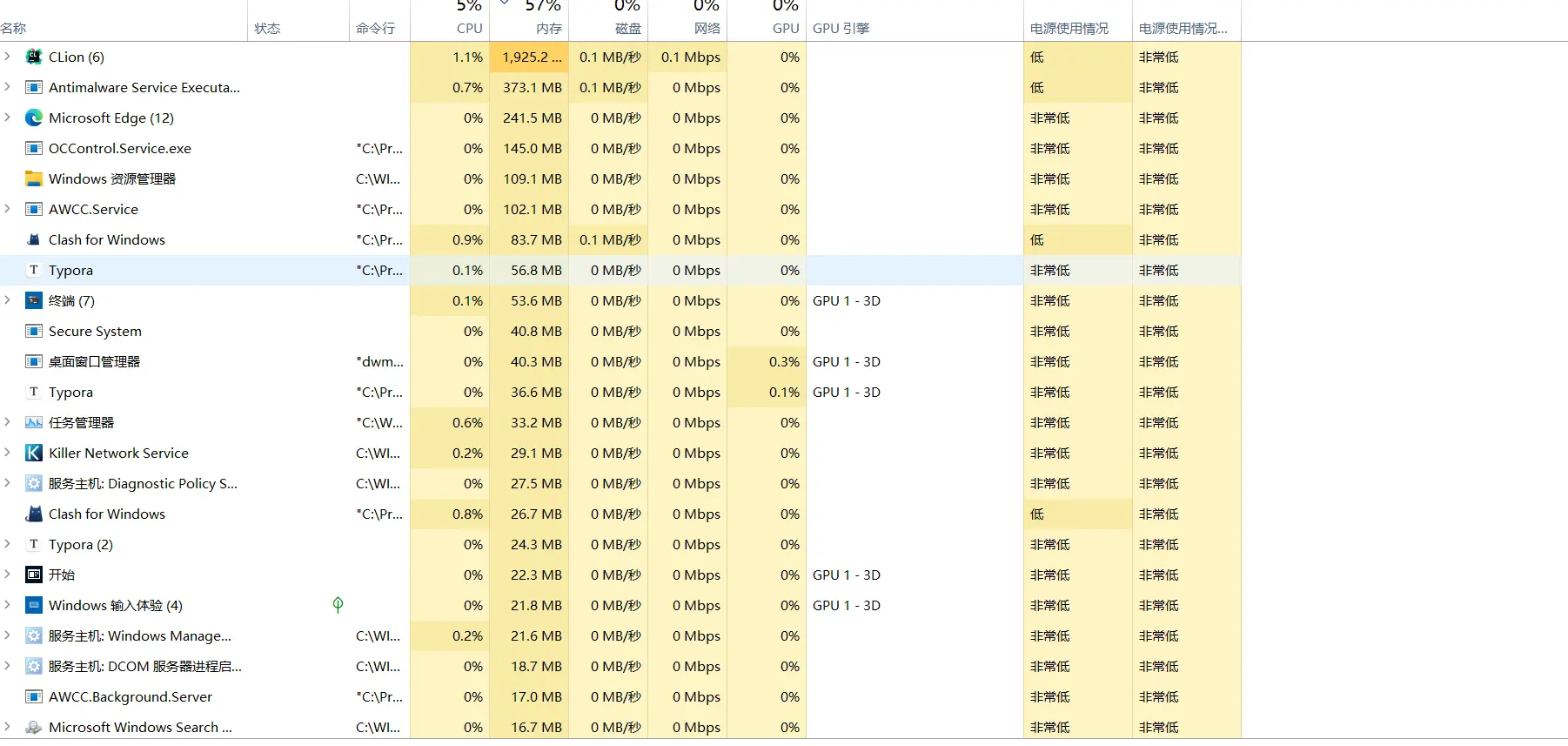Select the OCControl.Service.exe process row
This screenshot has height=746, width=1568.
pos(120,149)
